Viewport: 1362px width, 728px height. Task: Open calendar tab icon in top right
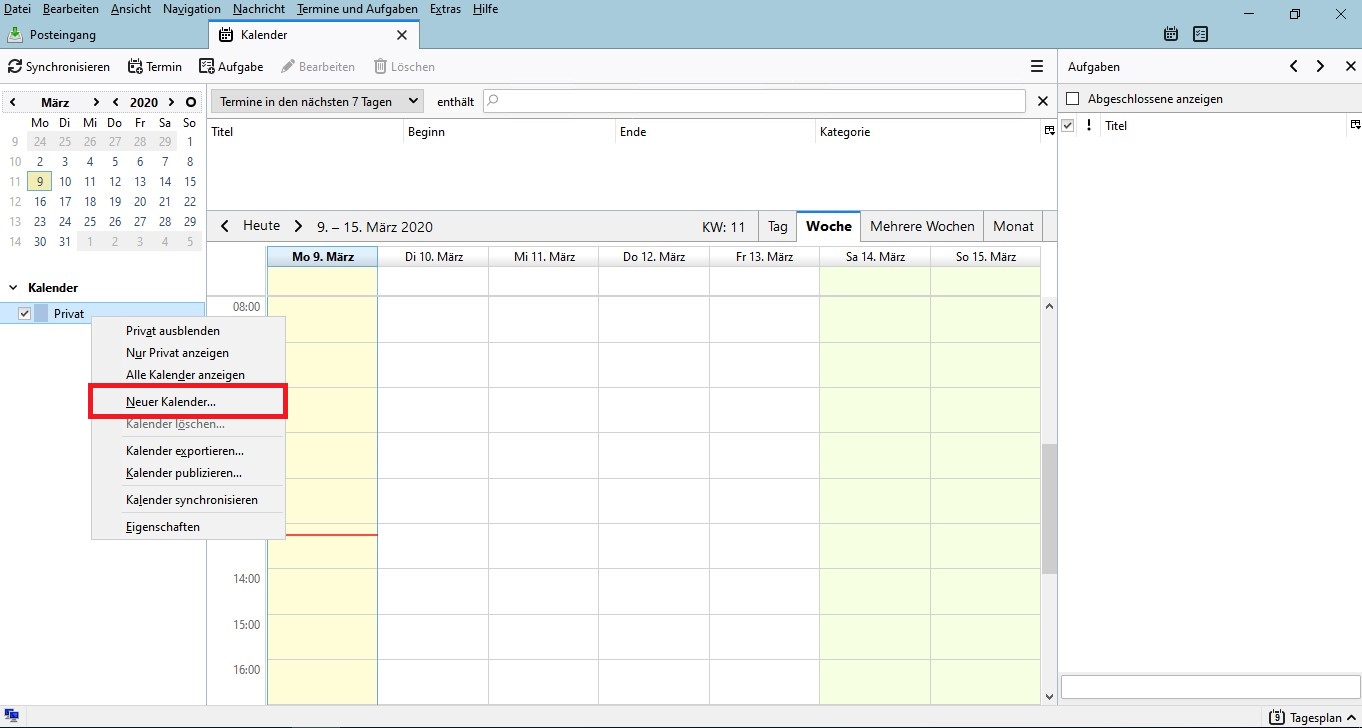[x=1171, y=34]
